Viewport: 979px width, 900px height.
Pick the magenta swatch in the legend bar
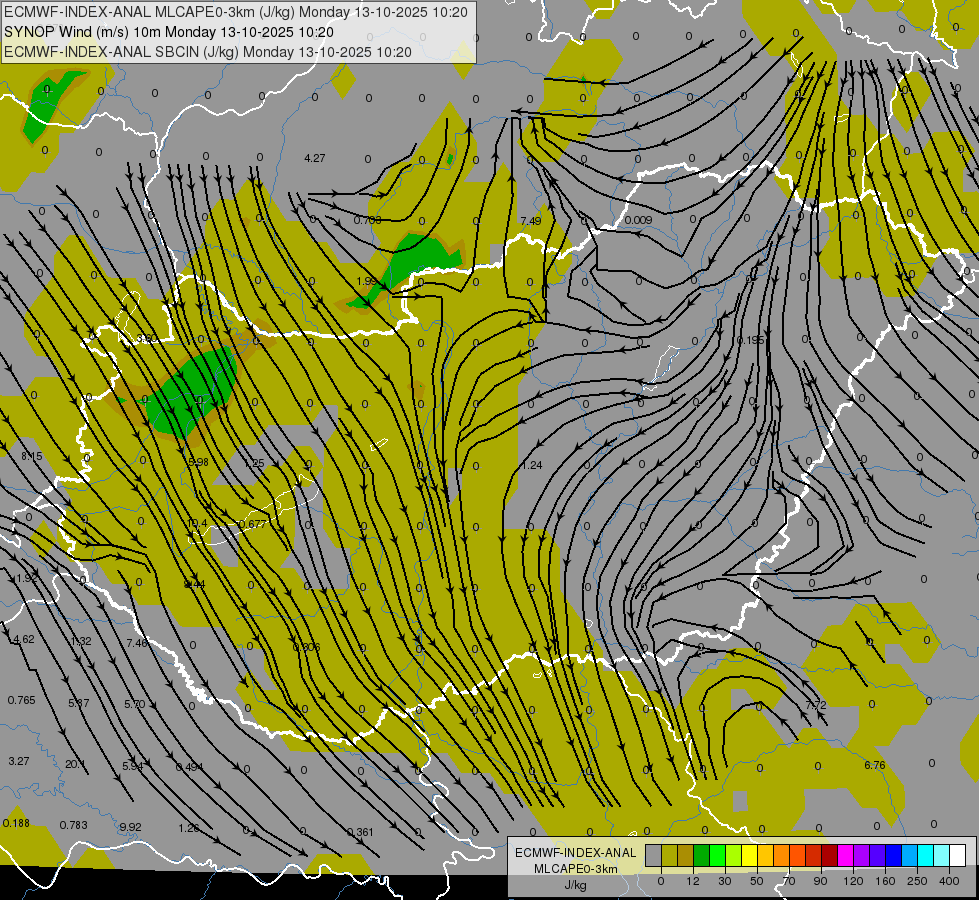pyautogui.click(x=846, y=855)
